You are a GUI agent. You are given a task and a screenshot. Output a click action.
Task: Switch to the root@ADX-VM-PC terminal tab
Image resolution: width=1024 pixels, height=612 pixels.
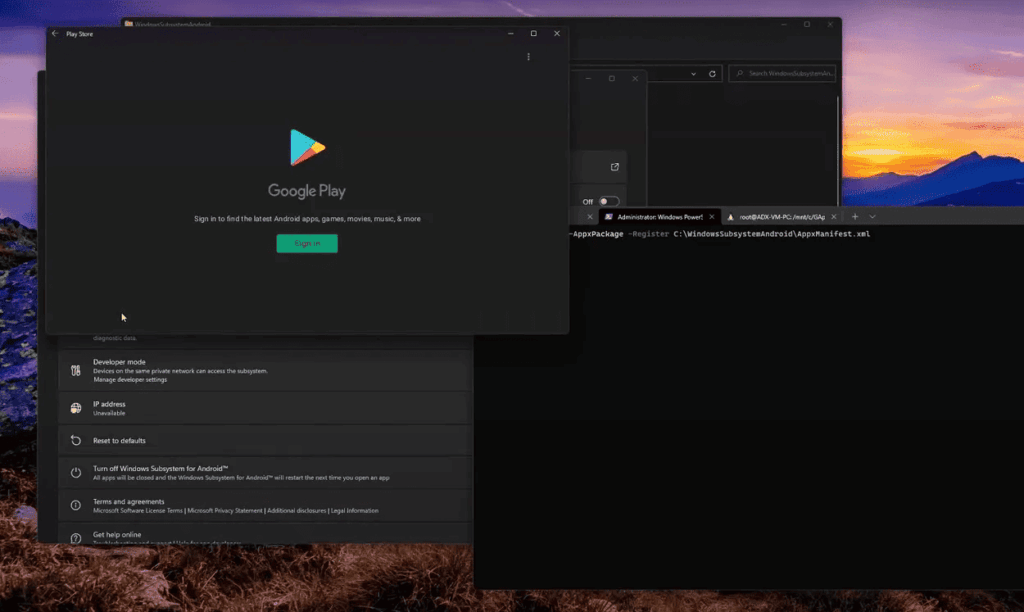pos(782,217)
